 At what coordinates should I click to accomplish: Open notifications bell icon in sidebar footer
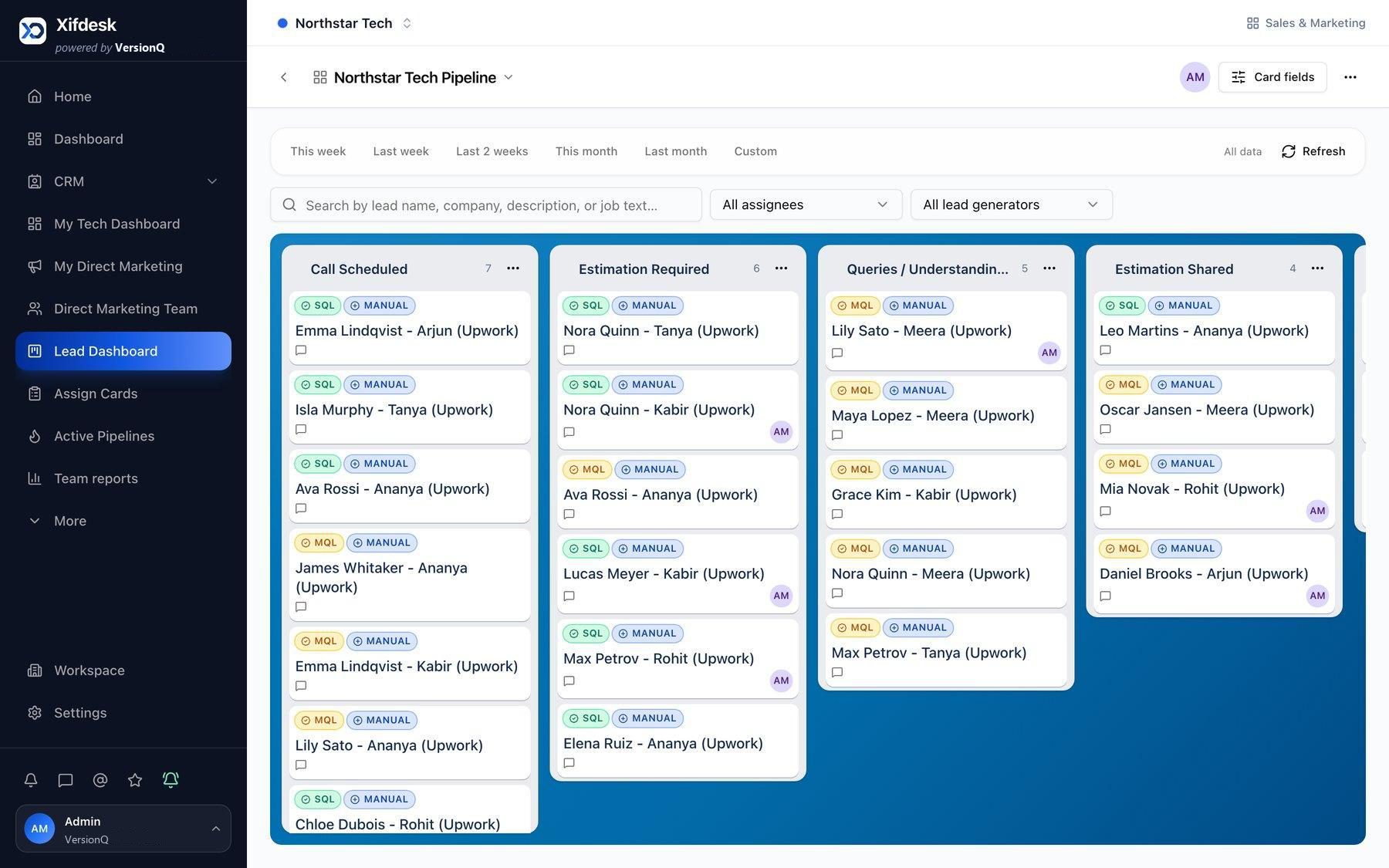(31, 780)
